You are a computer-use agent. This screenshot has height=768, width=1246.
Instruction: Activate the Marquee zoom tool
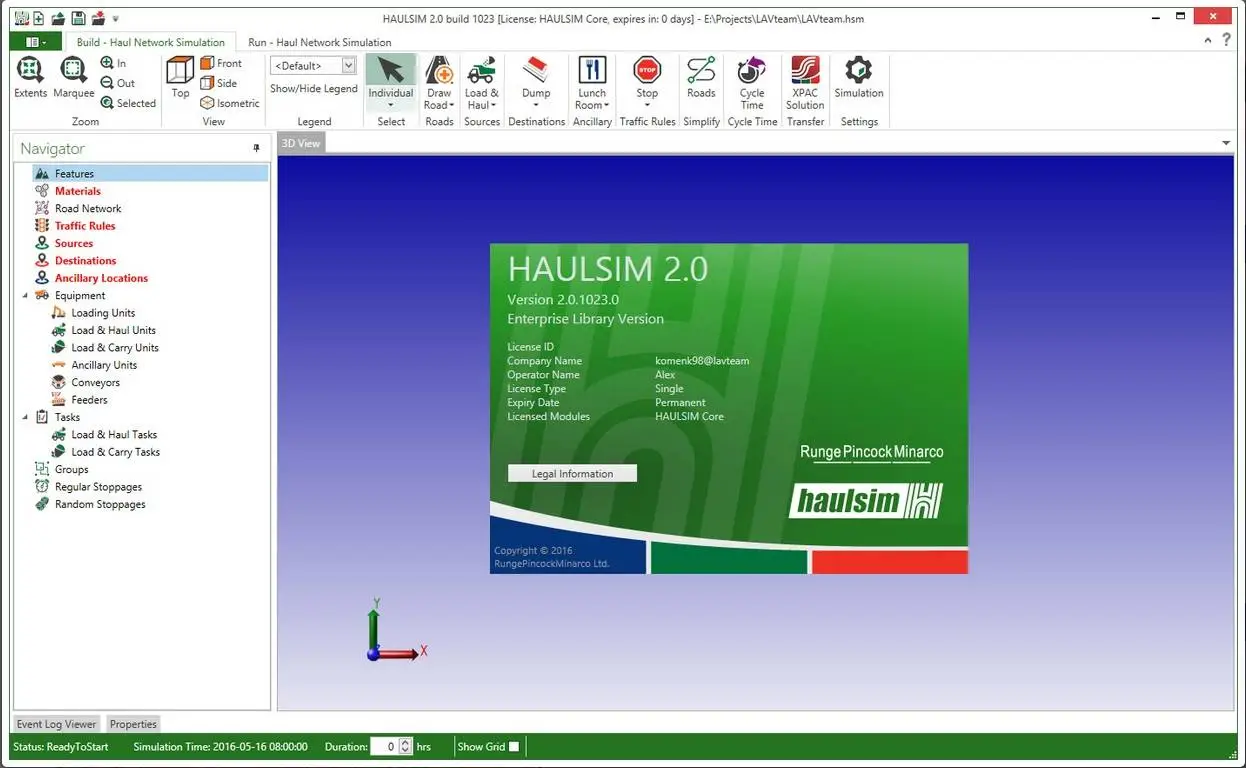coord(73,78)
